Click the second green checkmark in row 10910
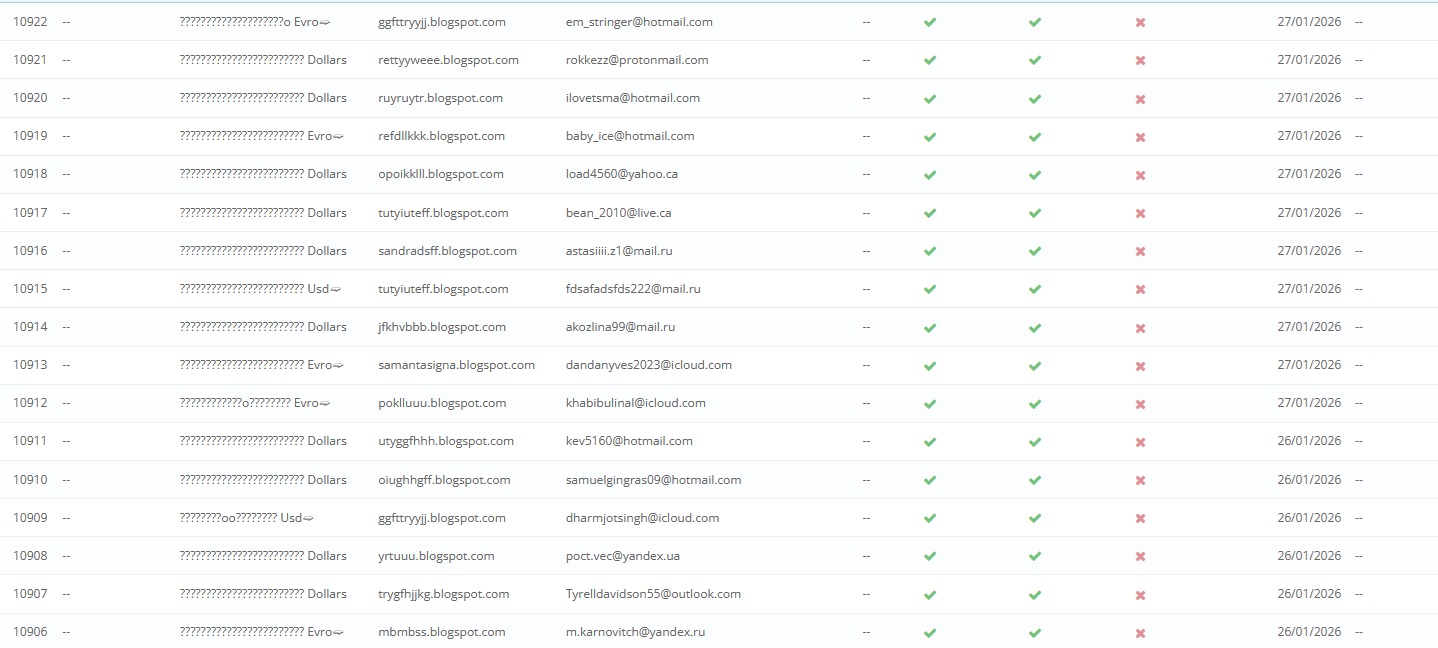Viewport: 1438px width, 648px height. tap(1035, 480)
